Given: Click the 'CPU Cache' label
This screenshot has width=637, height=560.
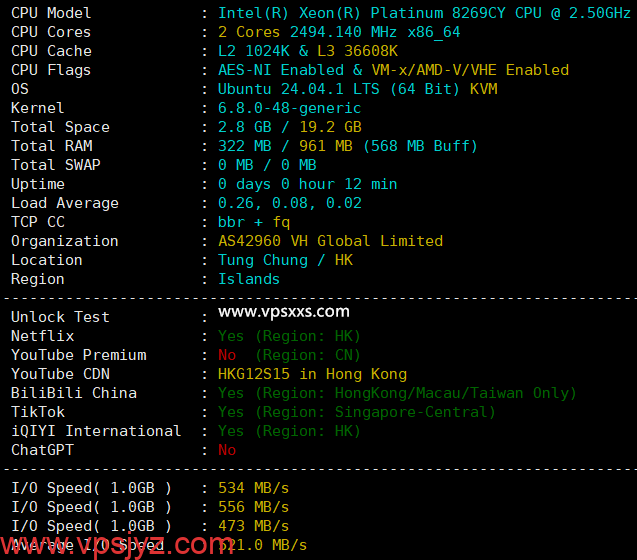Looking at the screenshot, I should pos(51,51).
